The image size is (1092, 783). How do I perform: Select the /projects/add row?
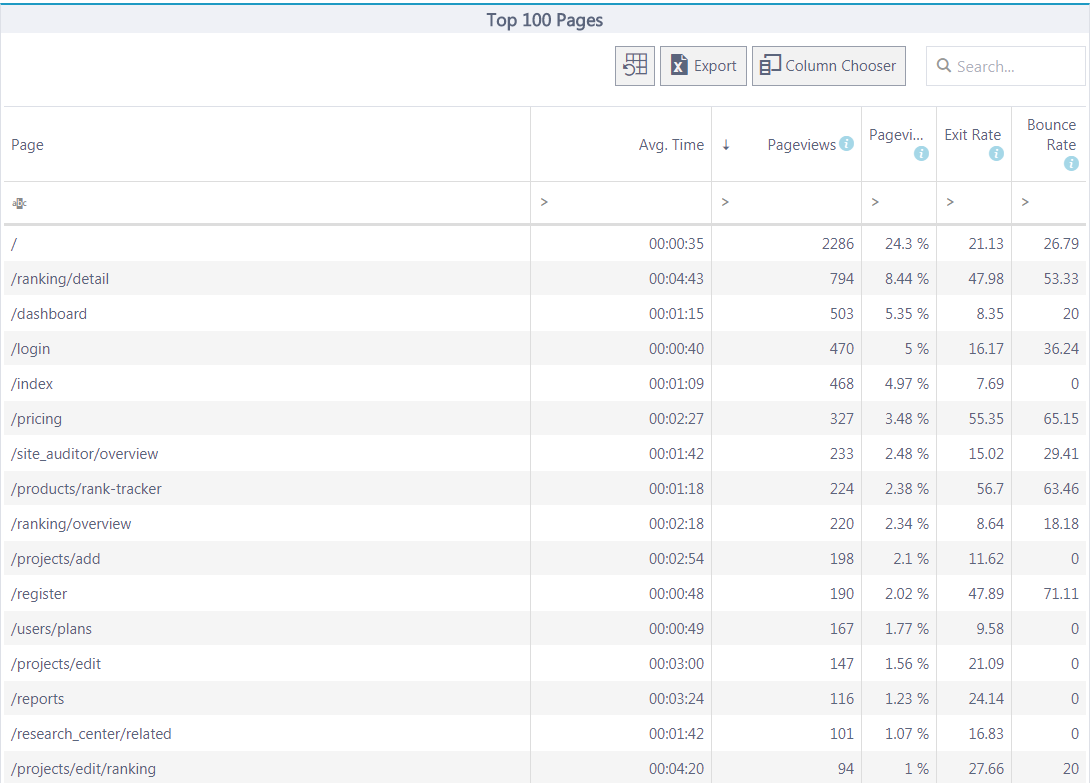coord(545,559)
